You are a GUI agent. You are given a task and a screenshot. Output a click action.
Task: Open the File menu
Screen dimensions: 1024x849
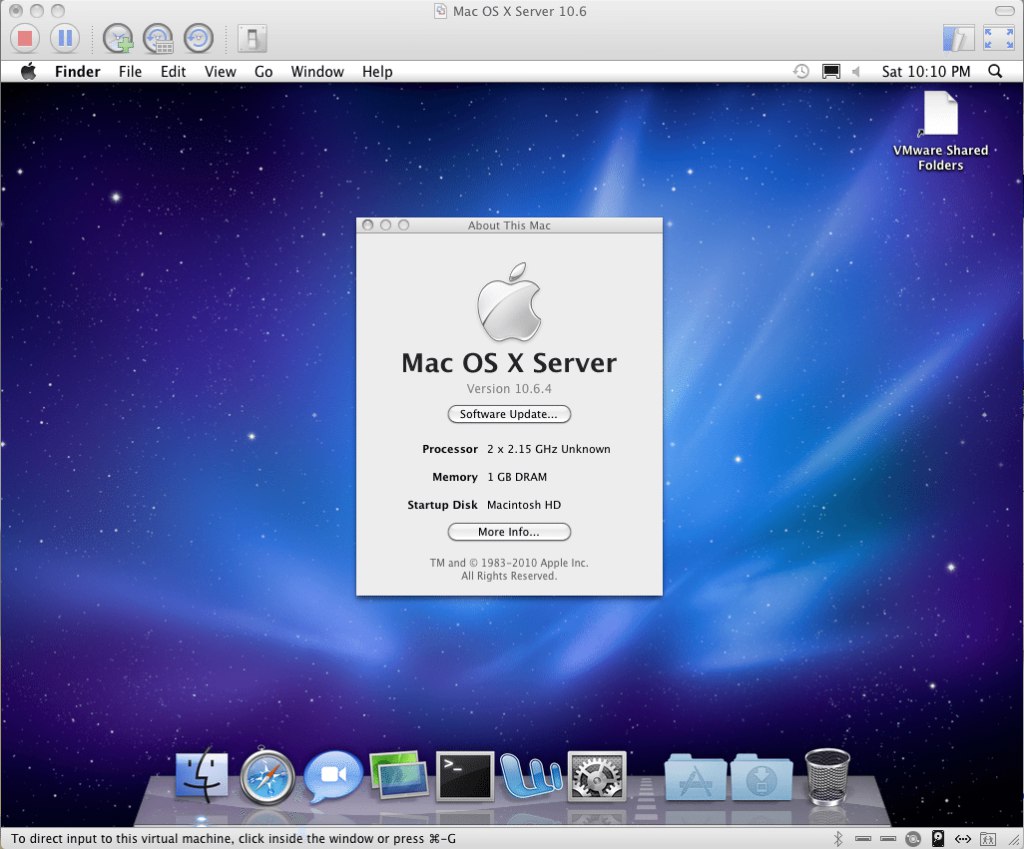coord(130,71)
